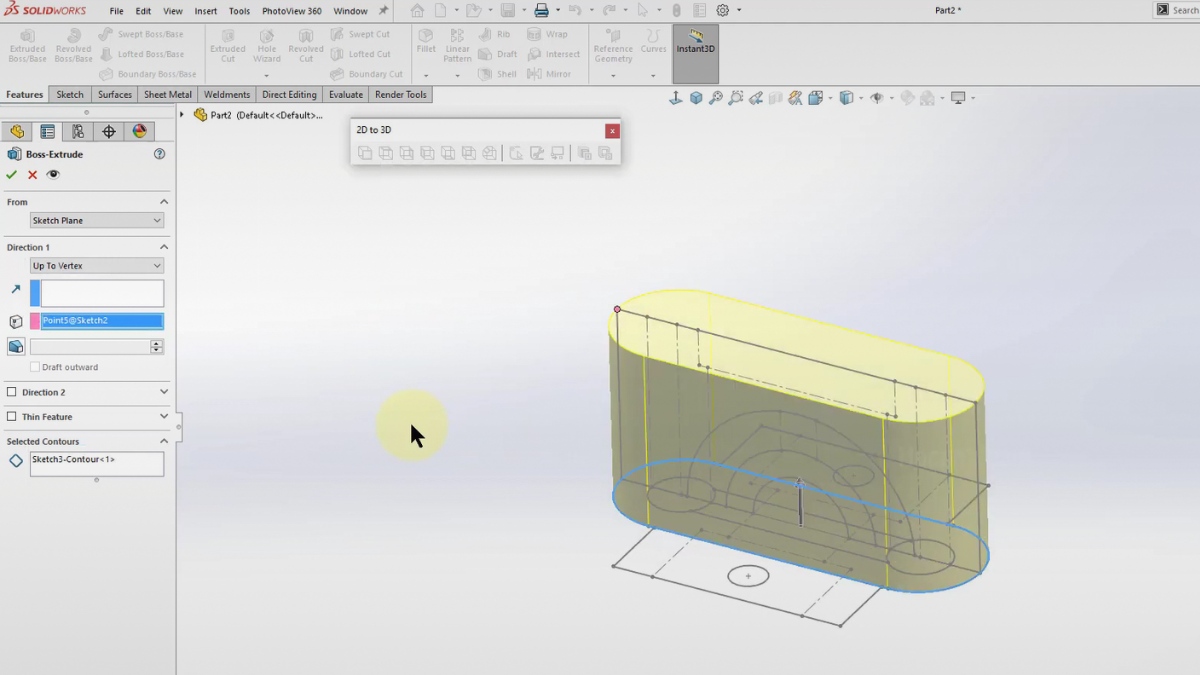Switch to FeatureManager design tree tab
The image size is (1200, 675).
(x=17, y=131)
